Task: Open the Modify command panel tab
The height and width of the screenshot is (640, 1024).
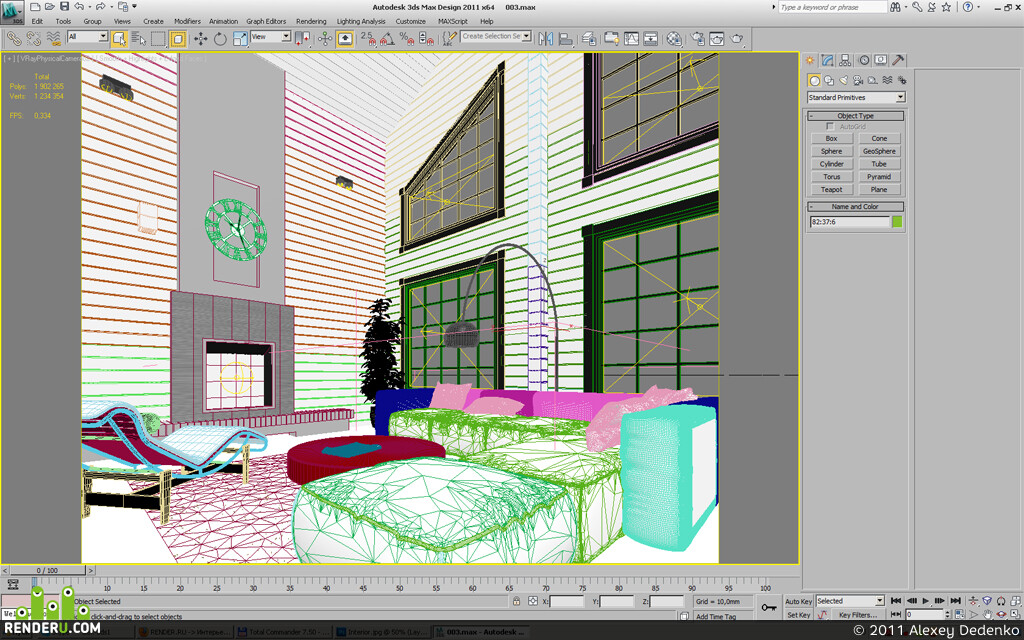Action: [827, 60]
